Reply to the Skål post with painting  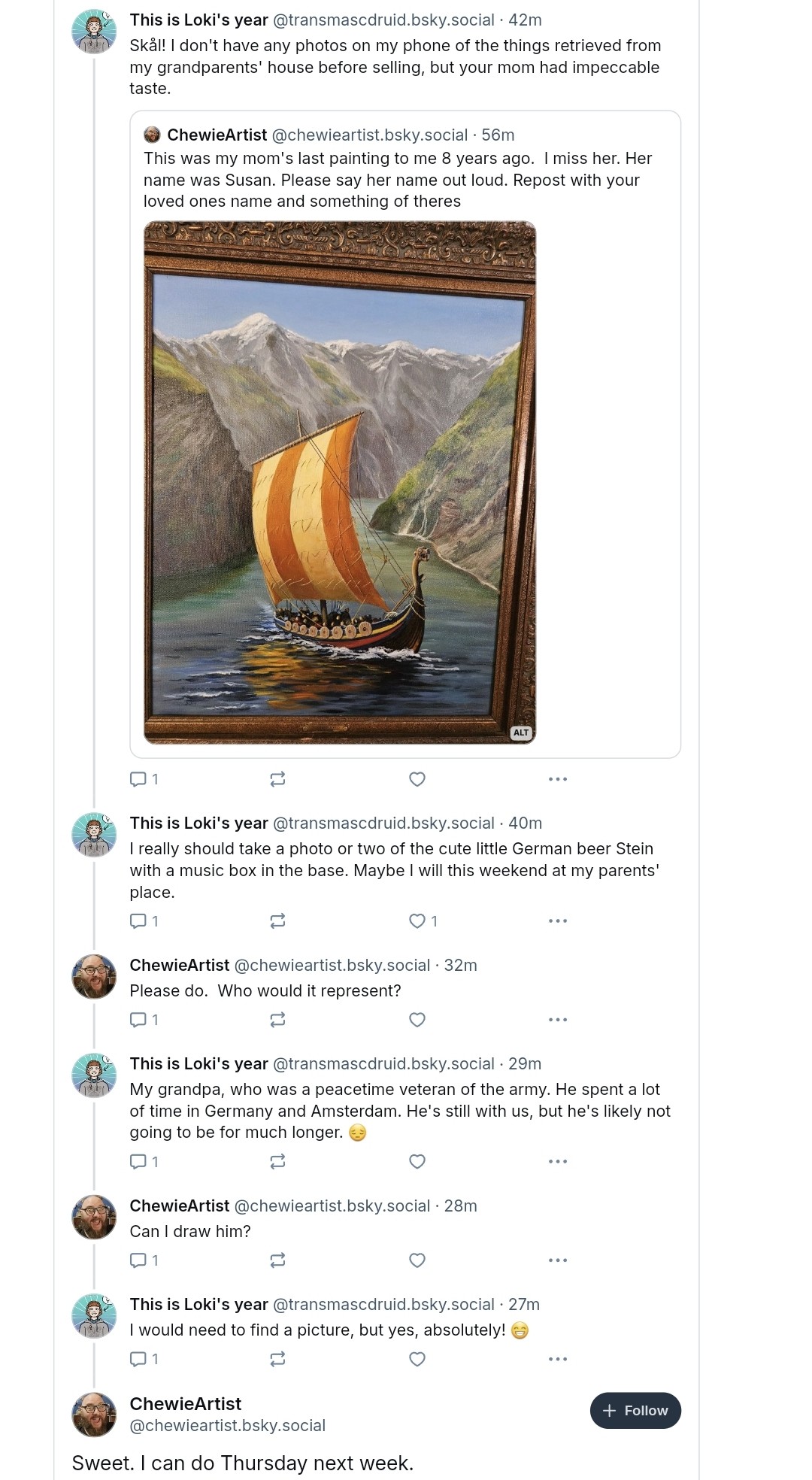click(x=138, y=779)
